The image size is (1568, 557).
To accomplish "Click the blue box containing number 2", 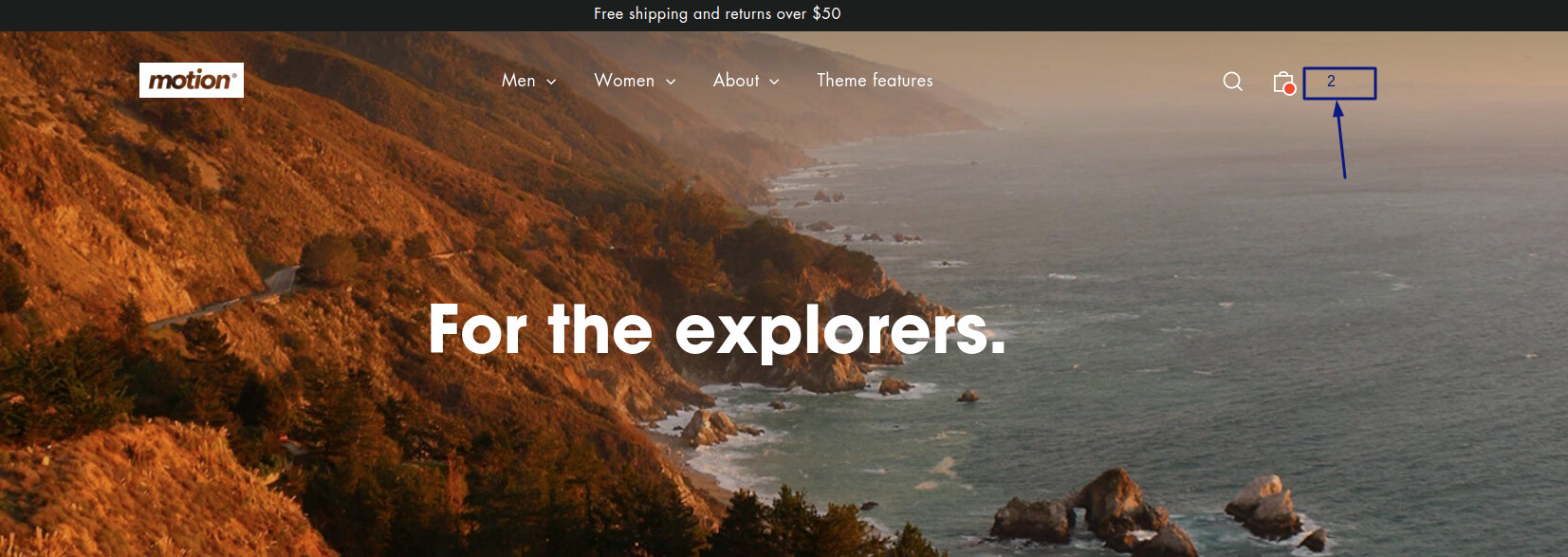I will click(1339, 83).
